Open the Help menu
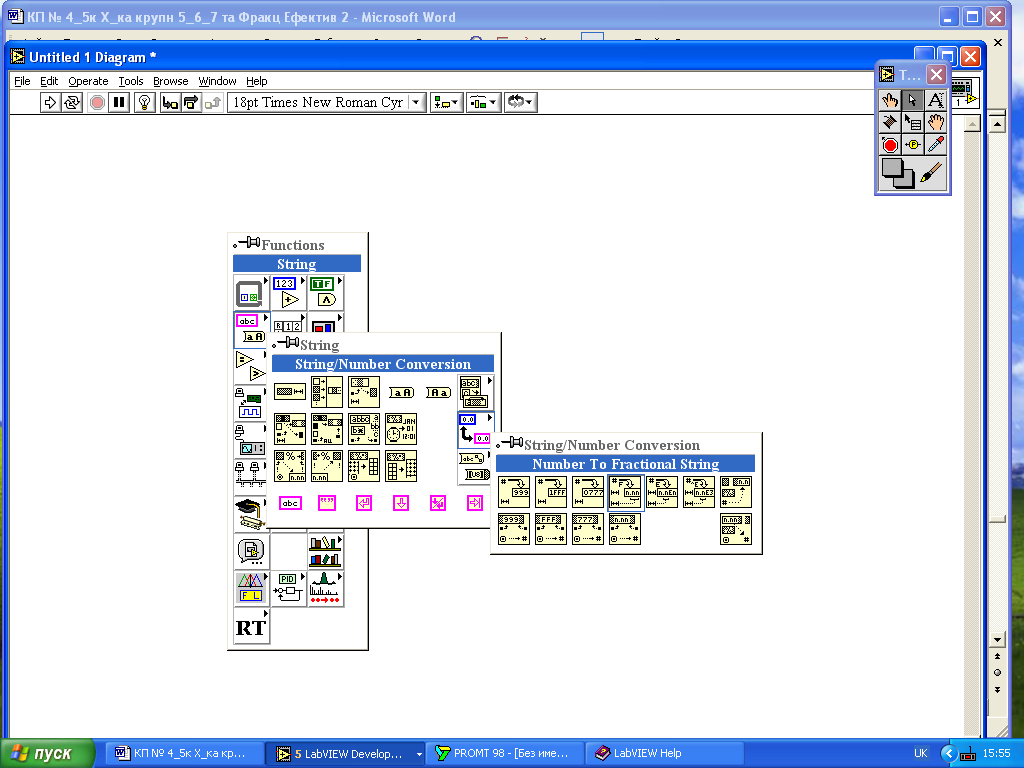1024x768 pixels. point(257,81)
